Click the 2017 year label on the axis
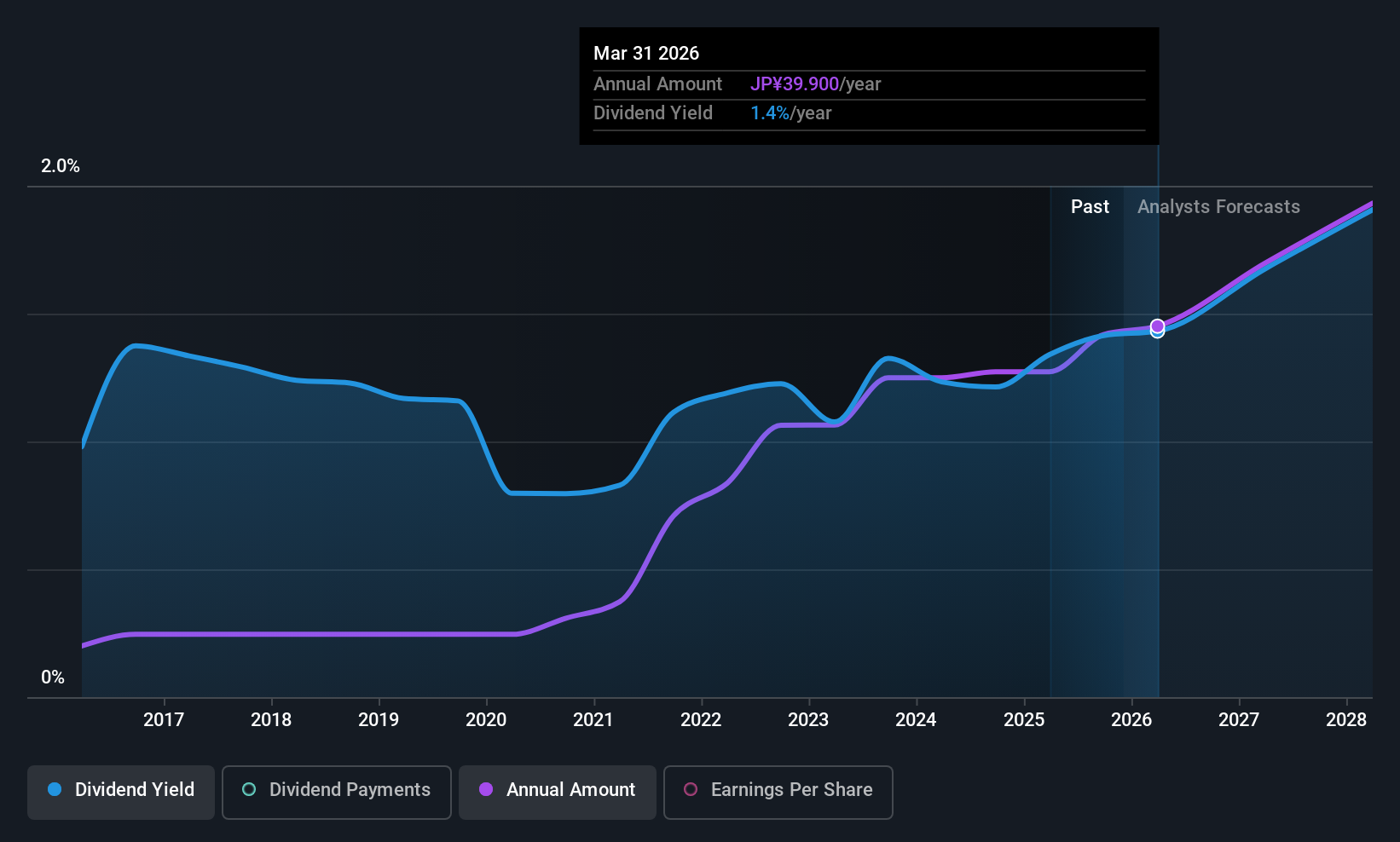The image size is (1400, 842). [164, 720]
